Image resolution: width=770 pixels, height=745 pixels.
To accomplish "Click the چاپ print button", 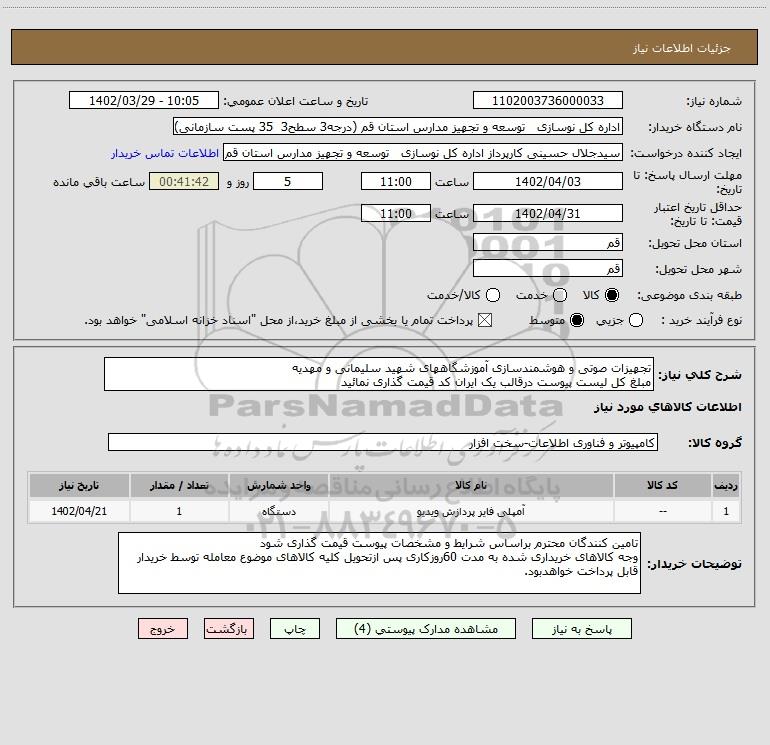I will [x=295, y=629].
